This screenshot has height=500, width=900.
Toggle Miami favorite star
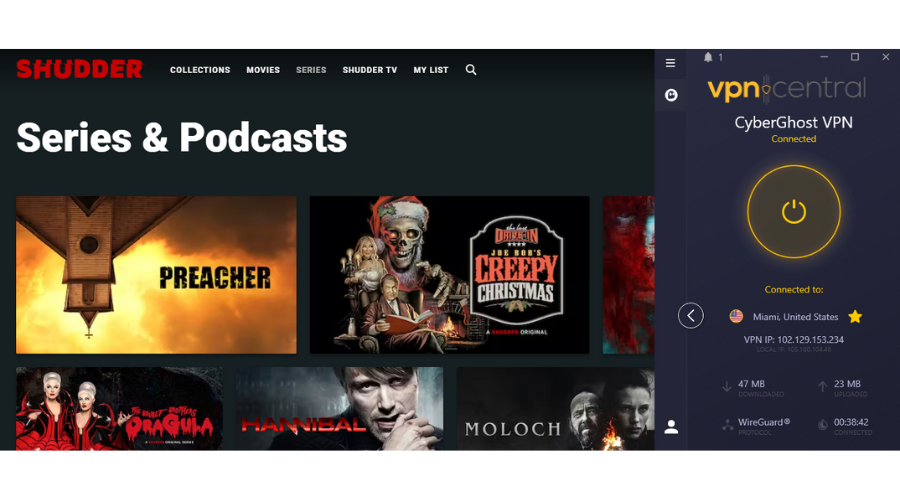pos(855,316)
